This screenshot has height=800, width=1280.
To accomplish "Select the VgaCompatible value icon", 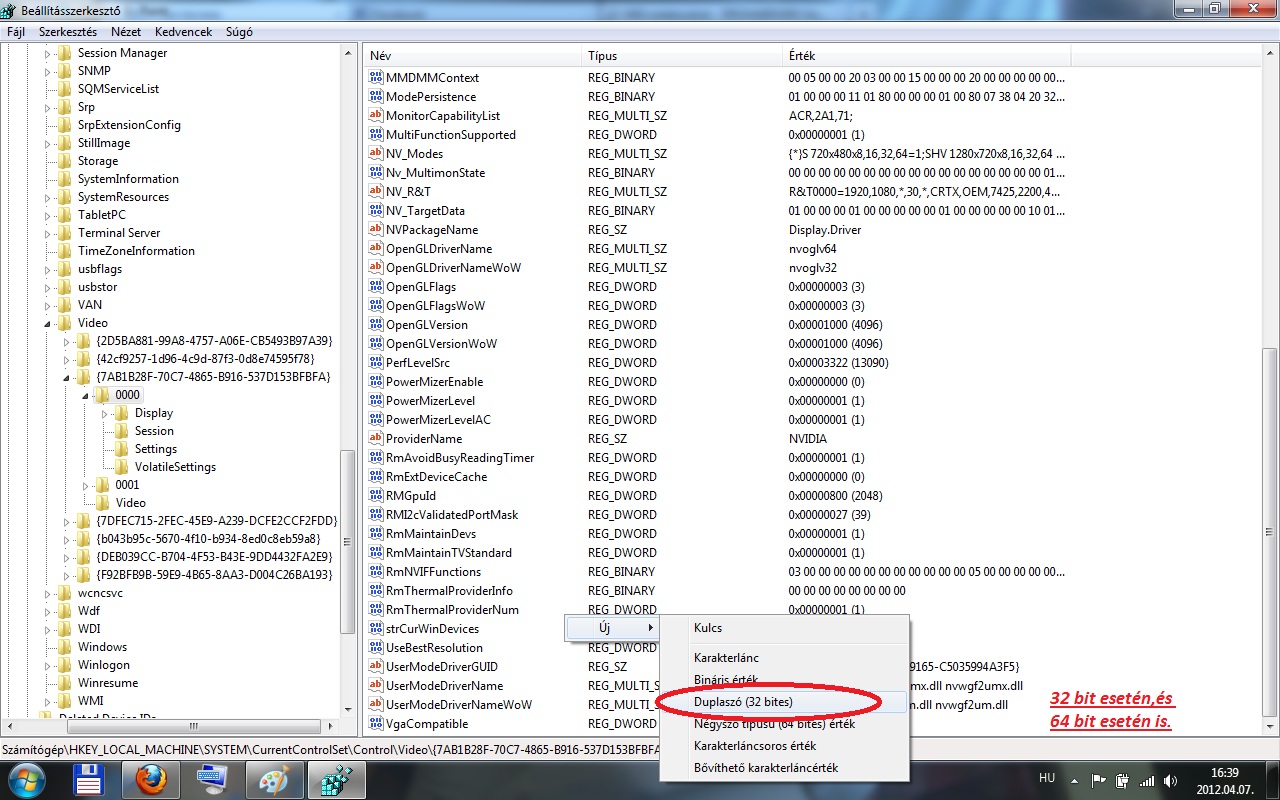I will coord(376,724).
